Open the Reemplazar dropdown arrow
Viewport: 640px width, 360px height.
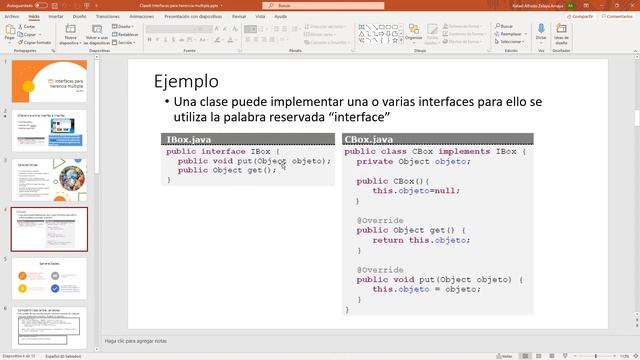(x=526, y=34)
